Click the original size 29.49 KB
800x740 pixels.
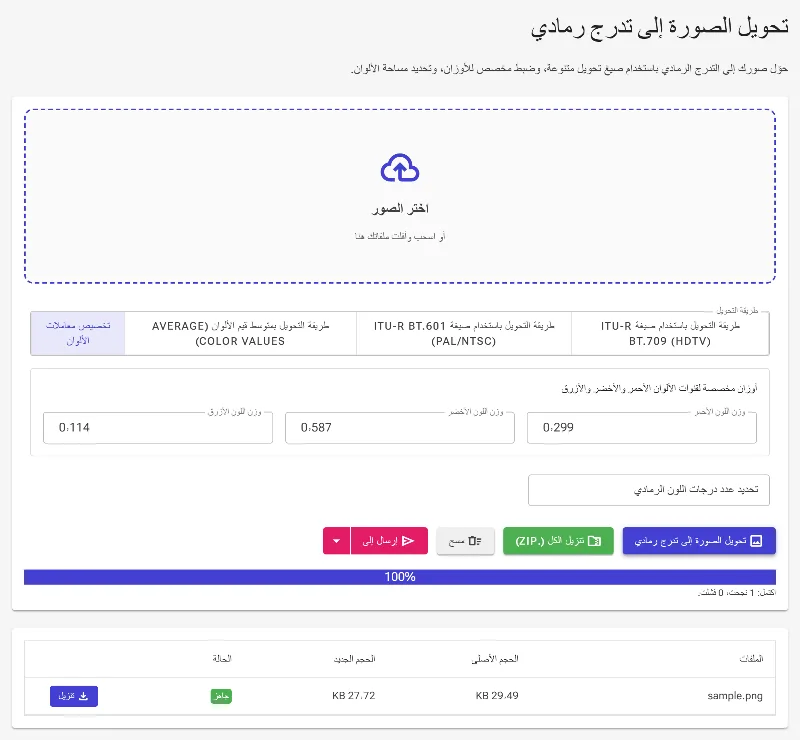point(497,696)
